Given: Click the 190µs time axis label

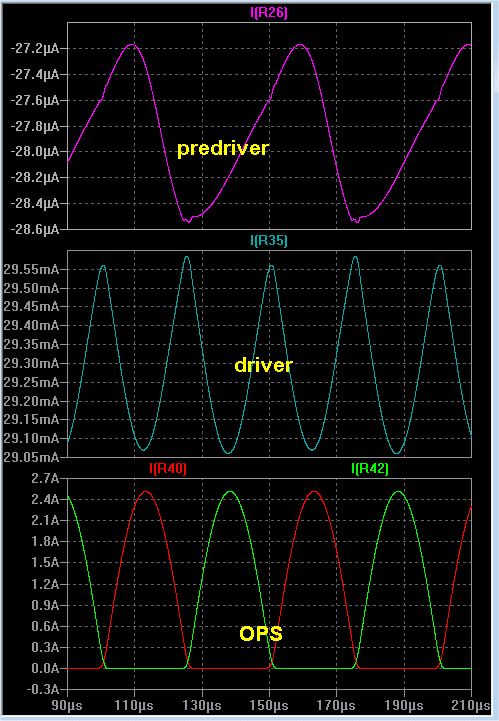Looking at the screenshot, I should coord(404,705).
